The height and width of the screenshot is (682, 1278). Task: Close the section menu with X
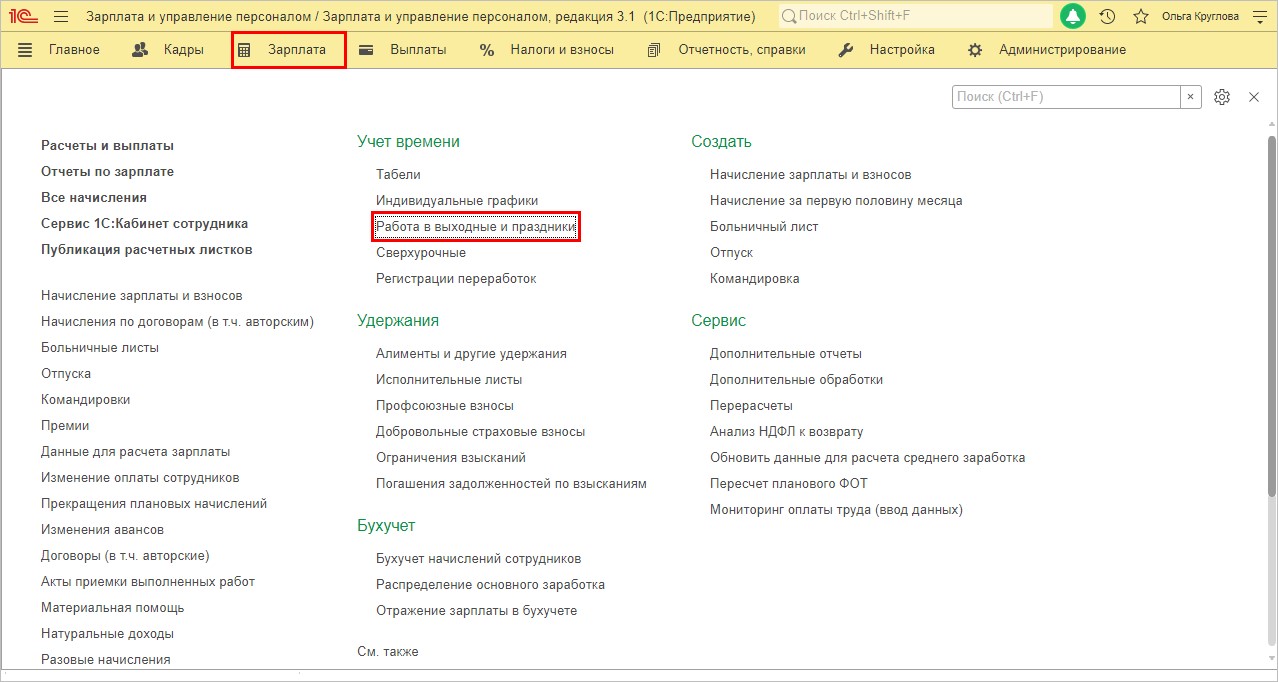coord(1254,97)
